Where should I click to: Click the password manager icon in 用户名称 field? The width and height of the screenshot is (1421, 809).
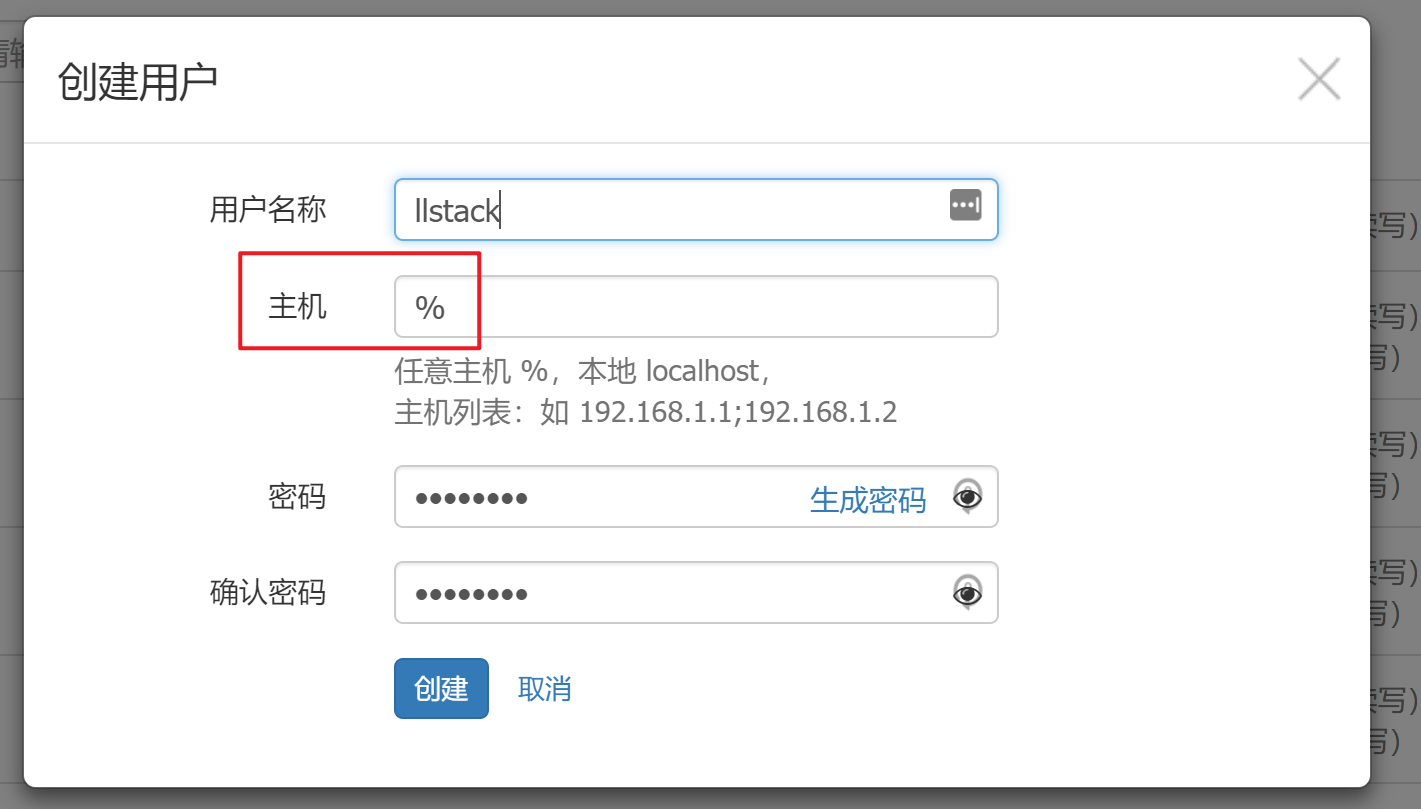[965, 205]
